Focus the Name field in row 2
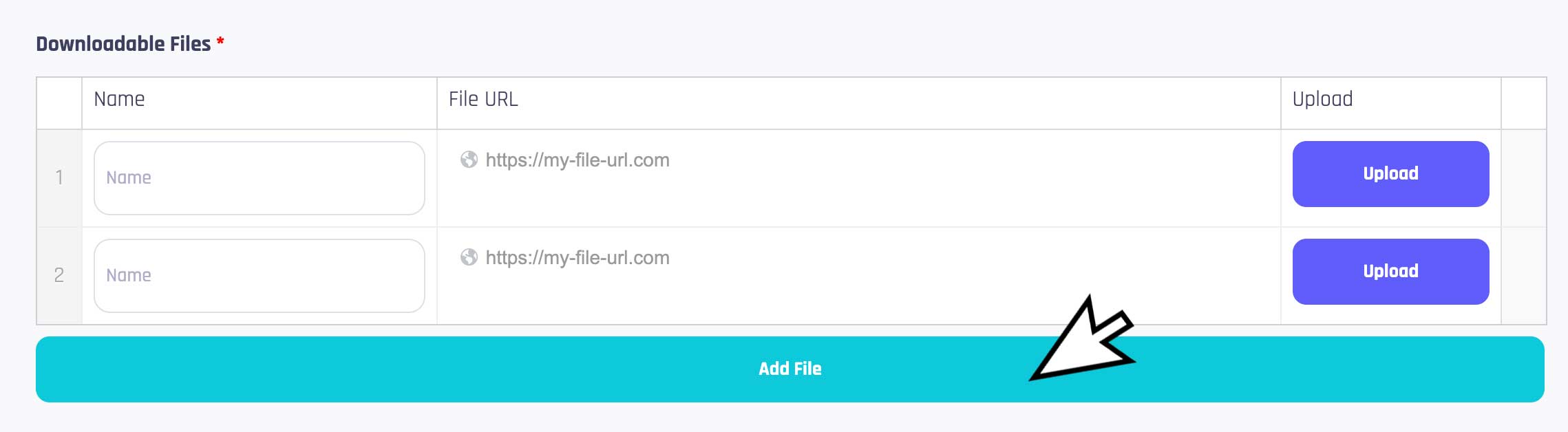The image size is (1568, 432). coord(259,276)
